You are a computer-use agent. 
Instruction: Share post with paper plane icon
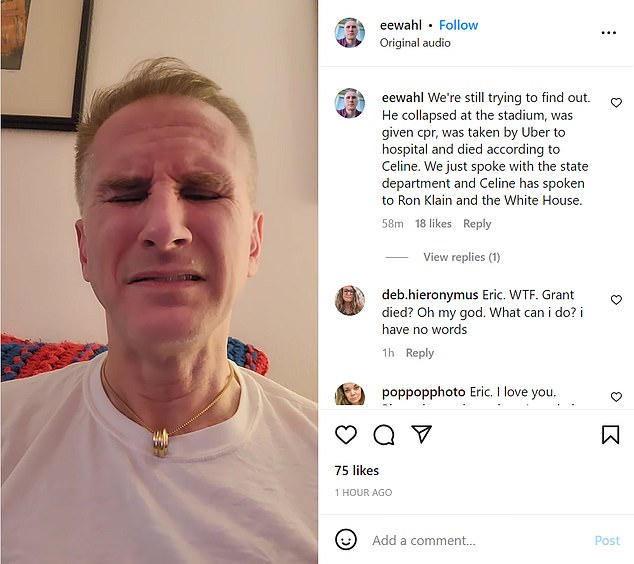pyautogui.click(x=421, y=434)
